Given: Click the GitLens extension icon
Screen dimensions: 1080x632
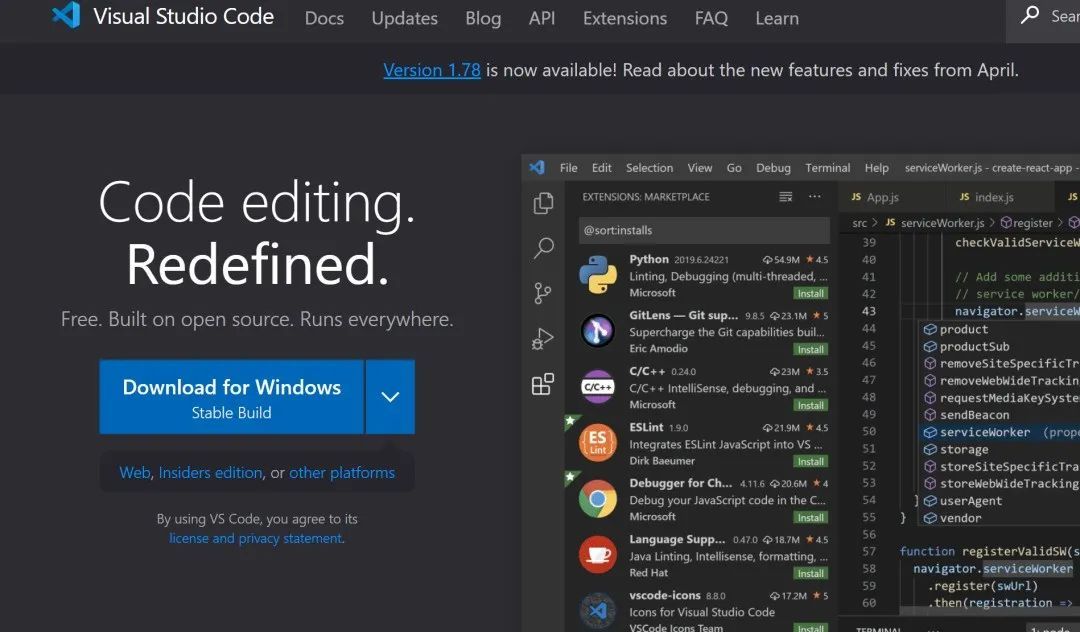Looking at the screenshot, I should (x=598, y=330).
